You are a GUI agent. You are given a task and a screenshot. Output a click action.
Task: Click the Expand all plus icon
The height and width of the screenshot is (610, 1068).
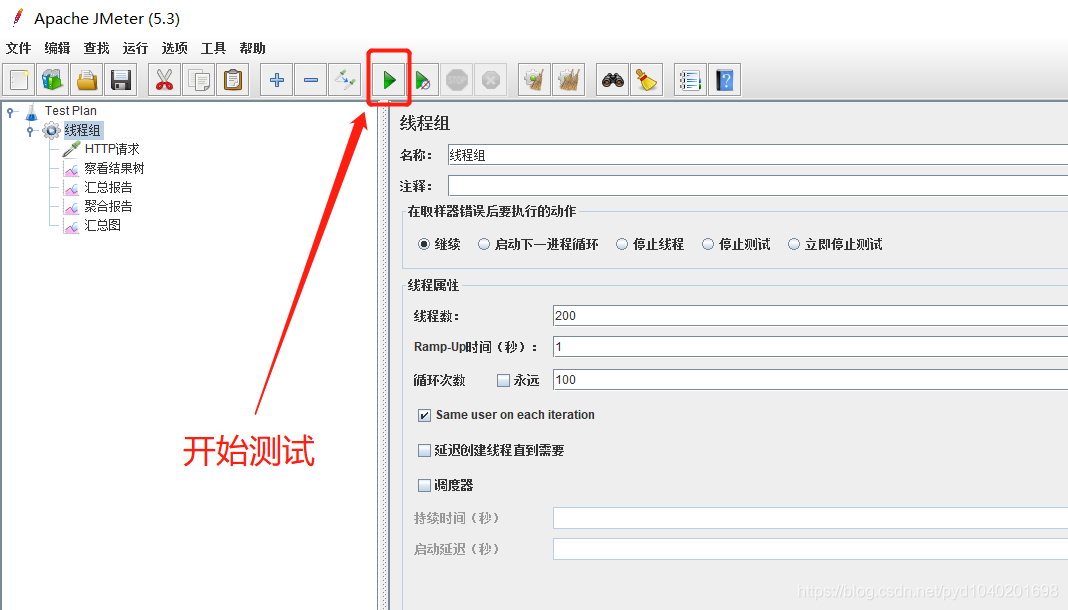click(277, 80)
